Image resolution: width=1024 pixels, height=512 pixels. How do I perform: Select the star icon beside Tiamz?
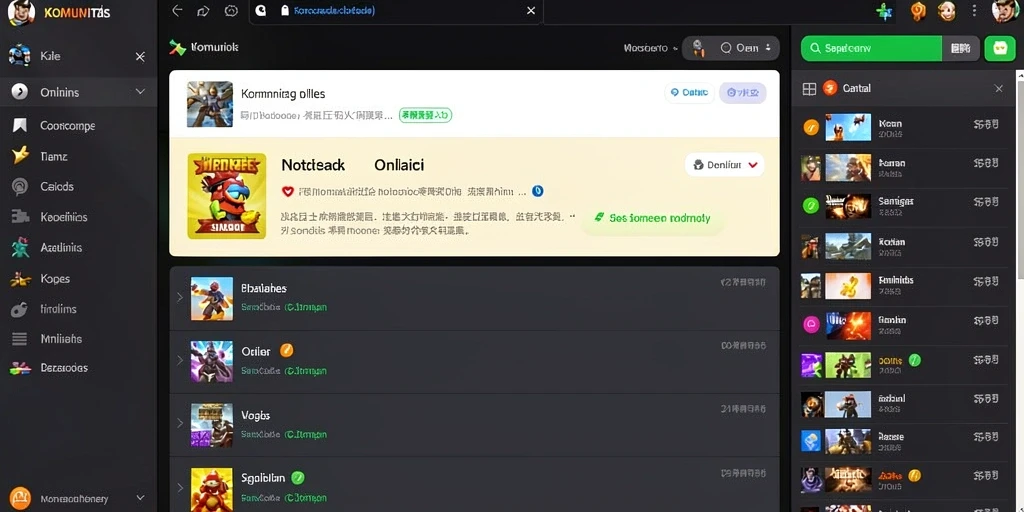pyautogui.click(x=20, y=155)
